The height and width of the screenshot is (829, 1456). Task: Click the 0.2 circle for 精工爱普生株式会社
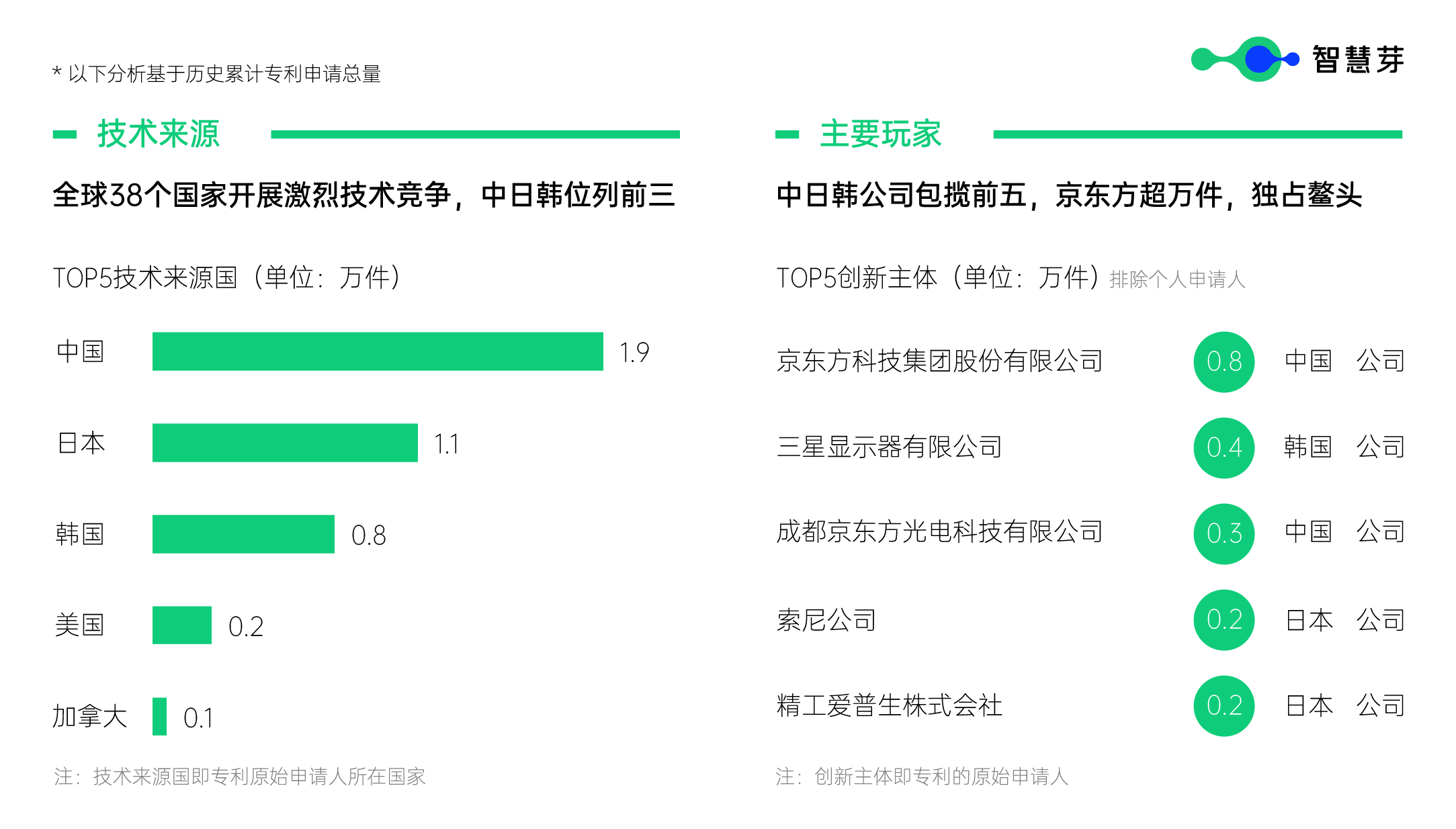click(x=1224, y=705)
